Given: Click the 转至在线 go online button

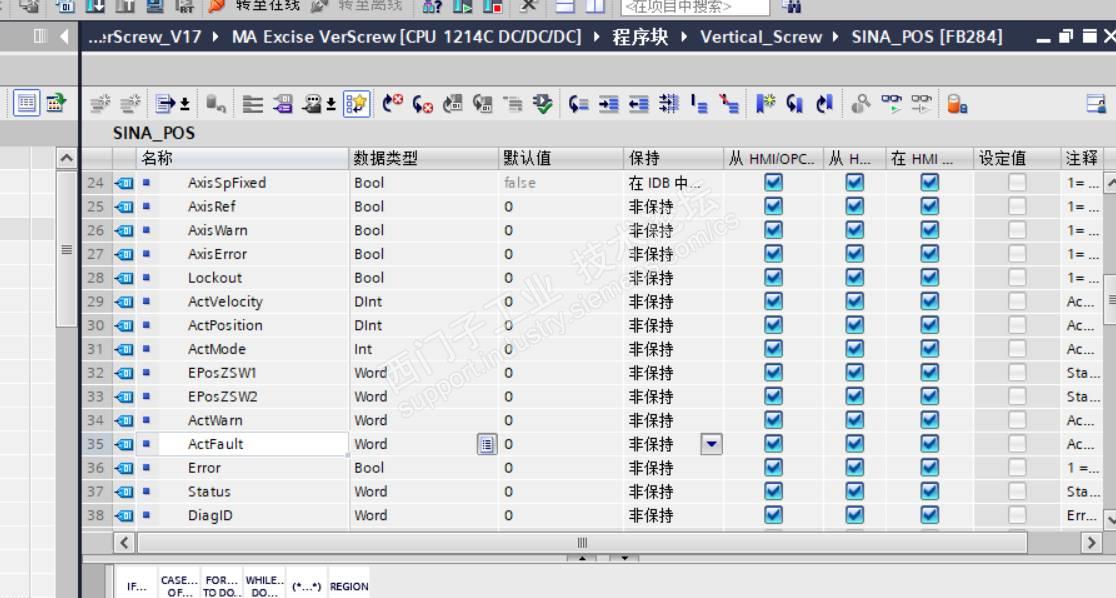Looking at the screenshot, I should [x=253, y=6].
